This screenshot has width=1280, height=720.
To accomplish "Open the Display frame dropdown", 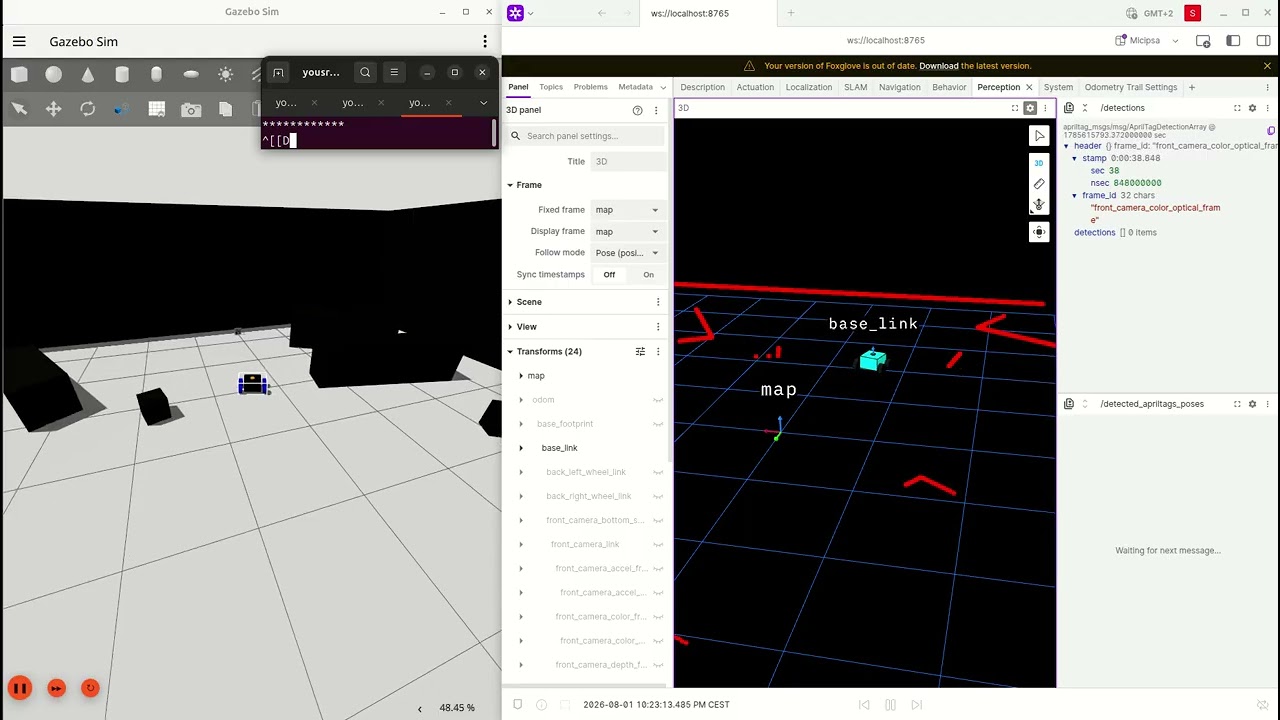I will click(627, 231).
